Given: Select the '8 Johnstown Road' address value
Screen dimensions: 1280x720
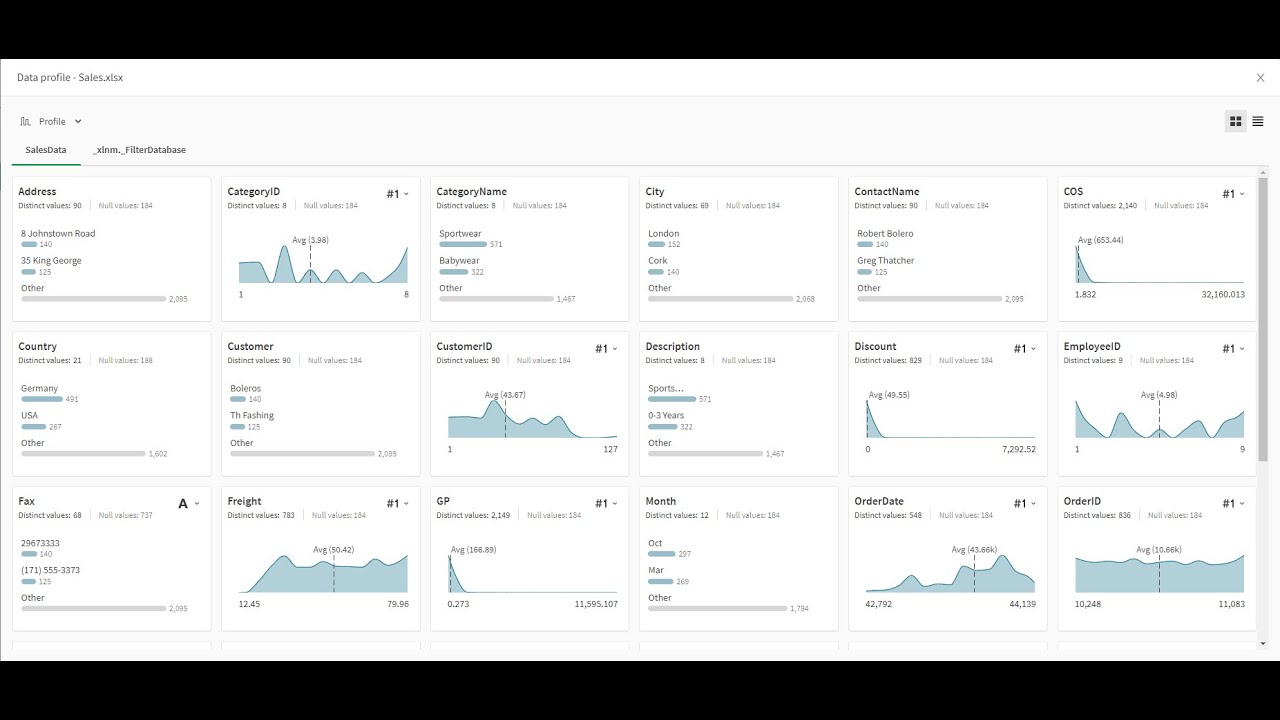Looking at the screenshot, I should tap(58, 234).
